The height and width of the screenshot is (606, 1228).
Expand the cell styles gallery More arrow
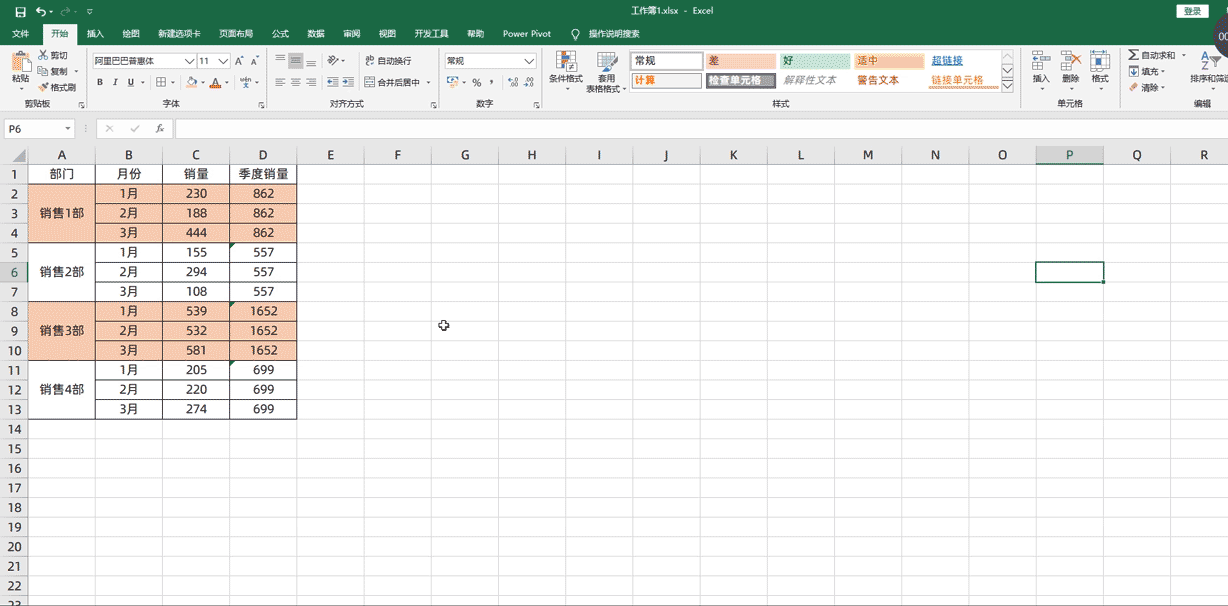[1007, 87]
